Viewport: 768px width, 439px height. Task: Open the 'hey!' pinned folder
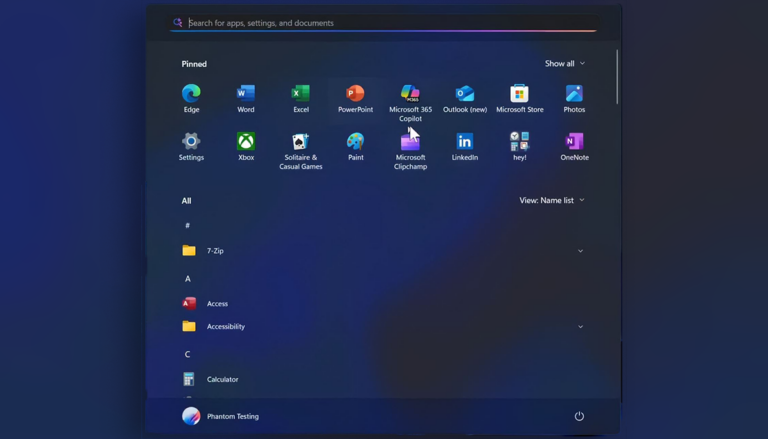click(520, 146)
